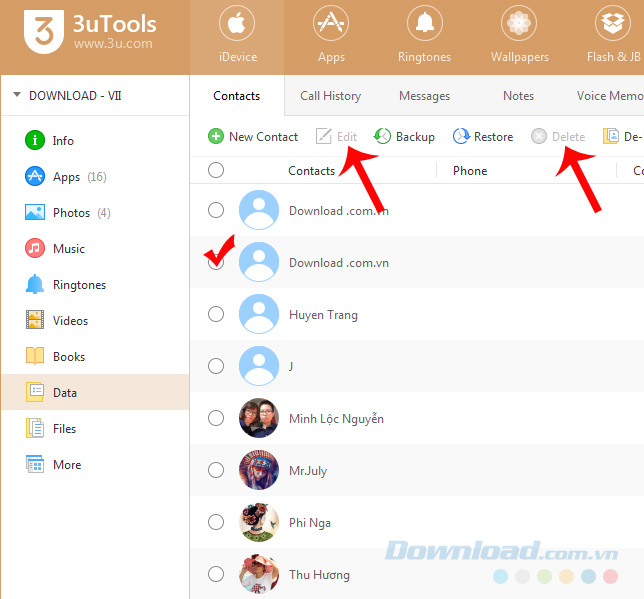Click the green Backup clock icon
Screen dimensions: 644x599
[x=382, y=136]
